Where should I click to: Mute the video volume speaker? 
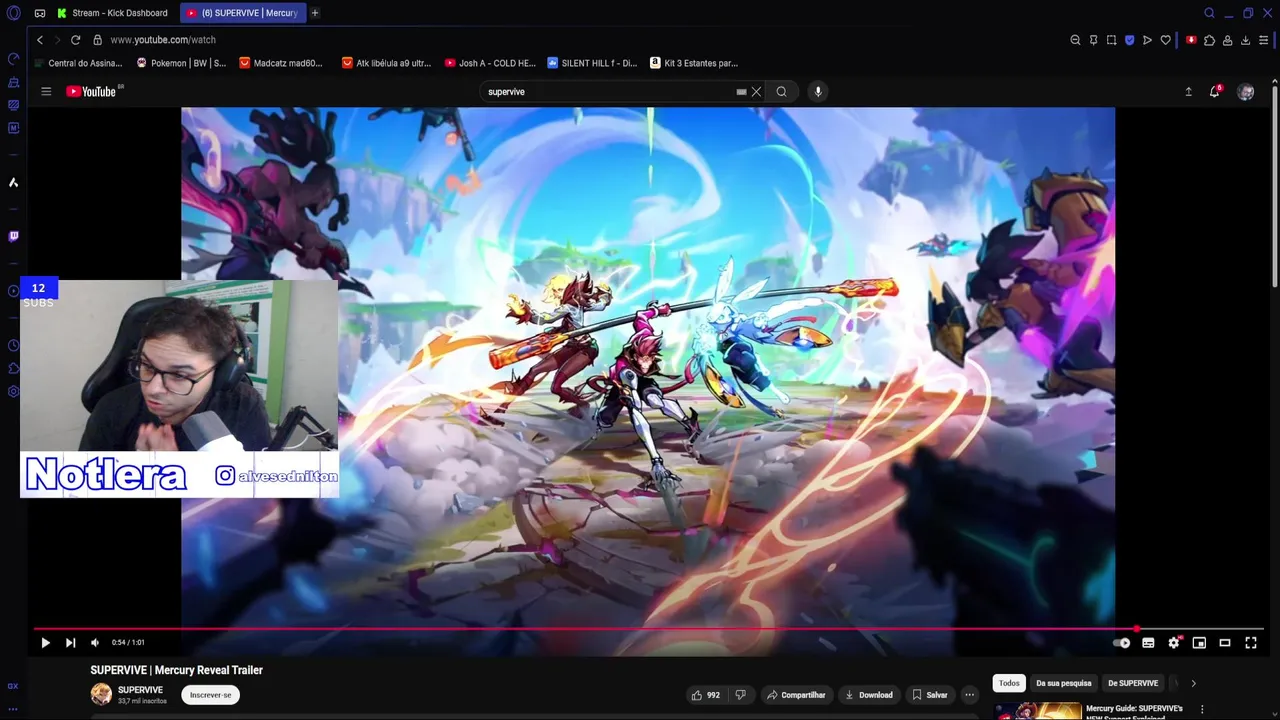[95, 643]
